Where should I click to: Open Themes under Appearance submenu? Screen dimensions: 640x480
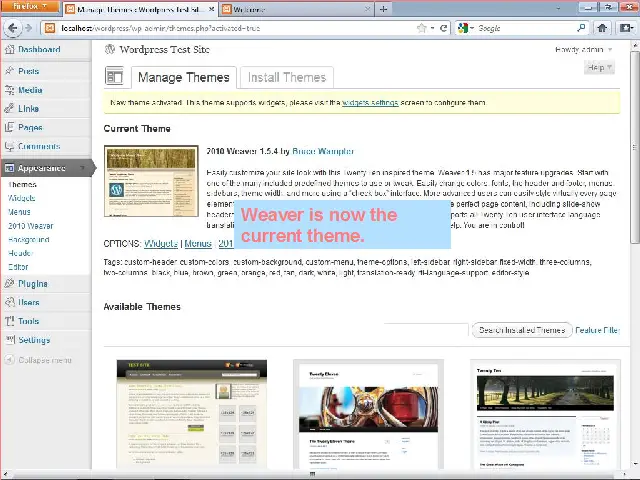click(x=22, y=184)
